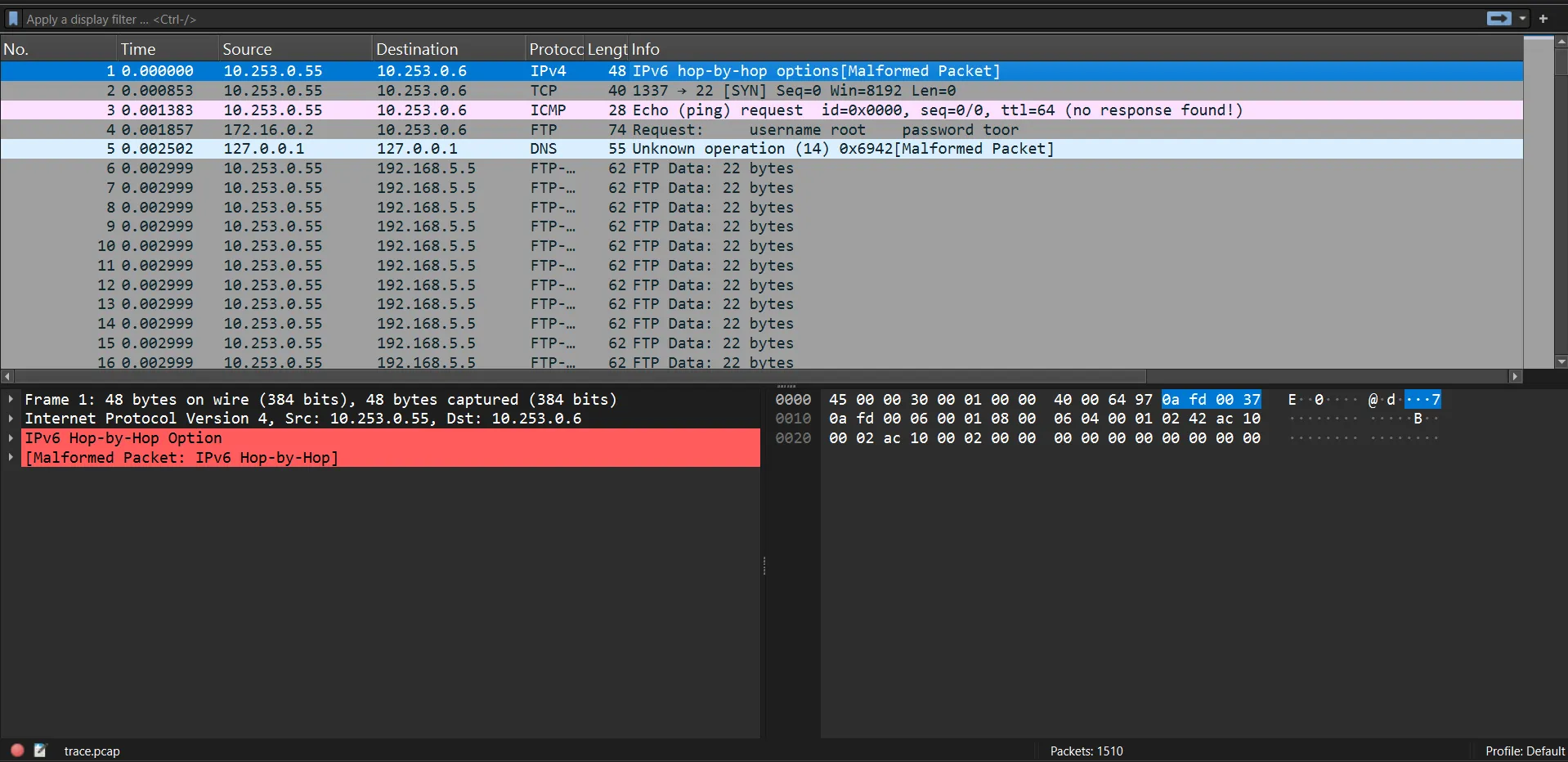Expand Internet Protocol Version 4 section
The height and width of the screenshot is (762, 1568).
(11, 419)
